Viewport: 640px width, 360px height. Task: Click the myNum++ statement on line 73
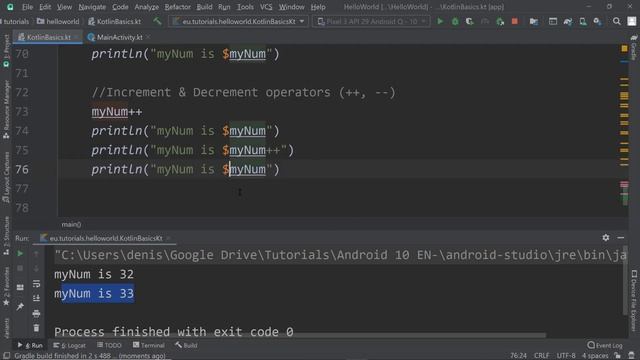[x=117, y=111]
